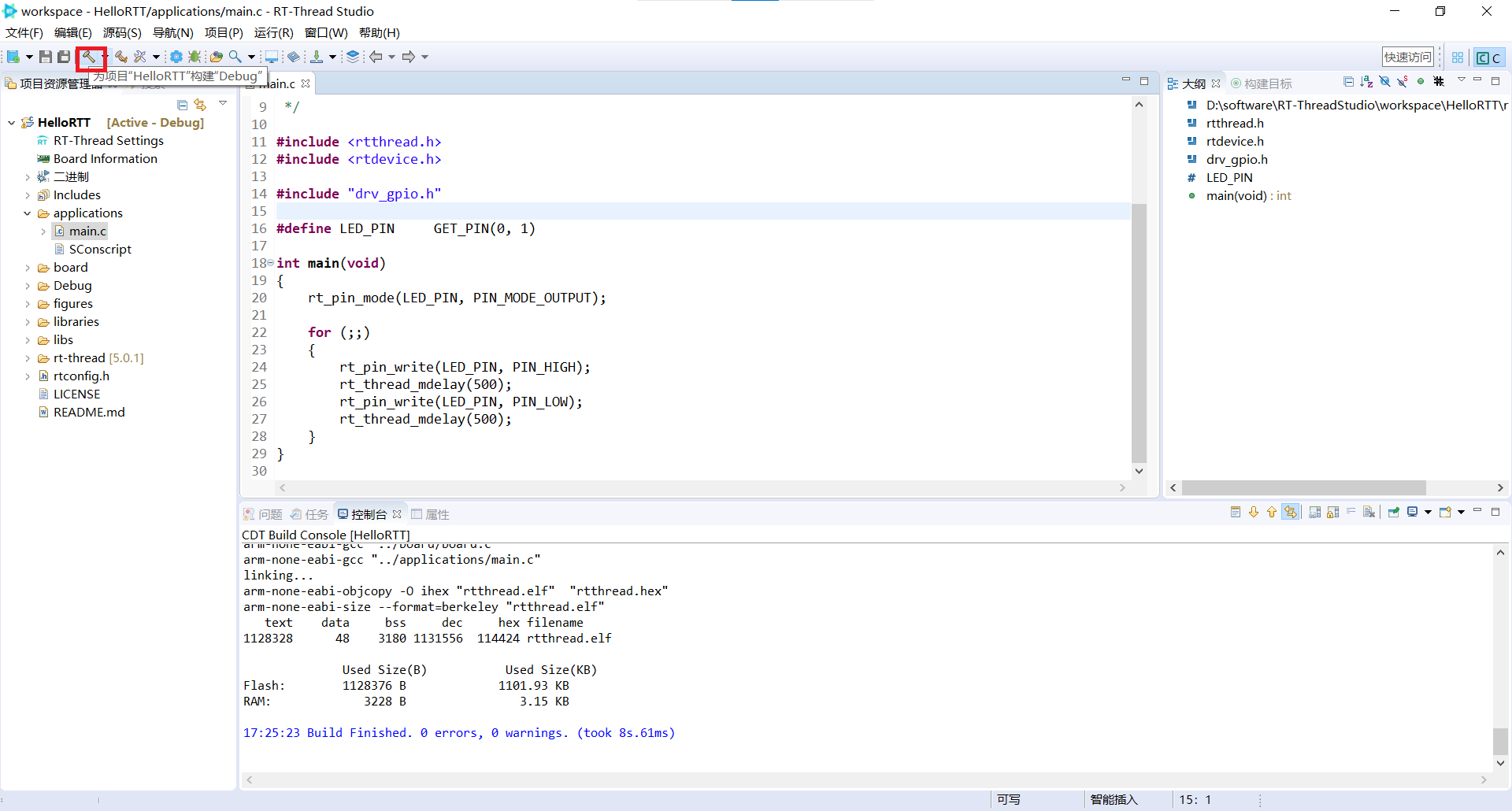Toggle hide fields in outline
Screen dimensions: 1512x811
click(x=1384, y=82)
